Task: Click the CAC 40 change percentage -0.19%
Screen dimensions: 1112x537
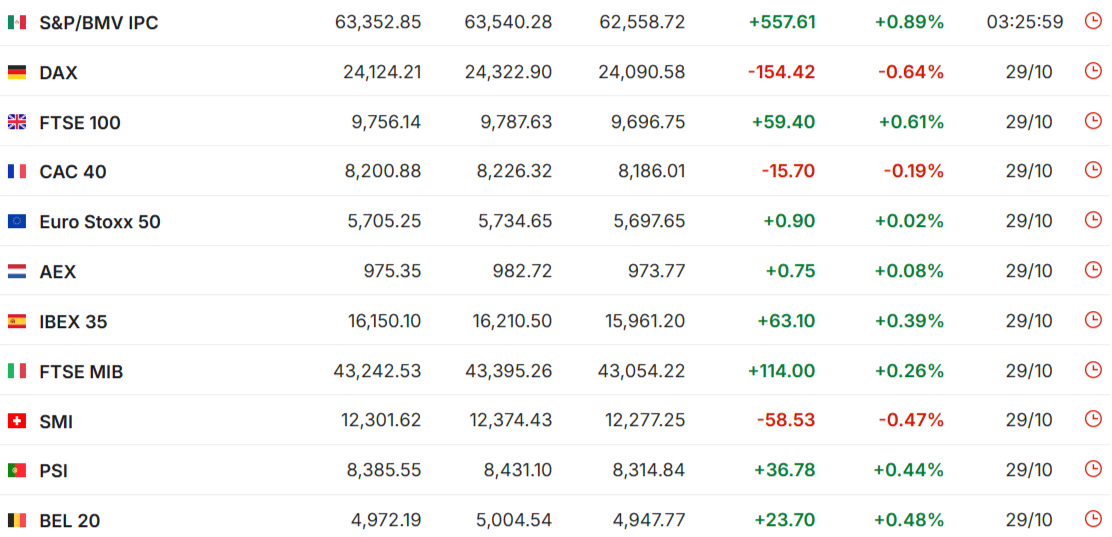Action: tap(913, 171)
